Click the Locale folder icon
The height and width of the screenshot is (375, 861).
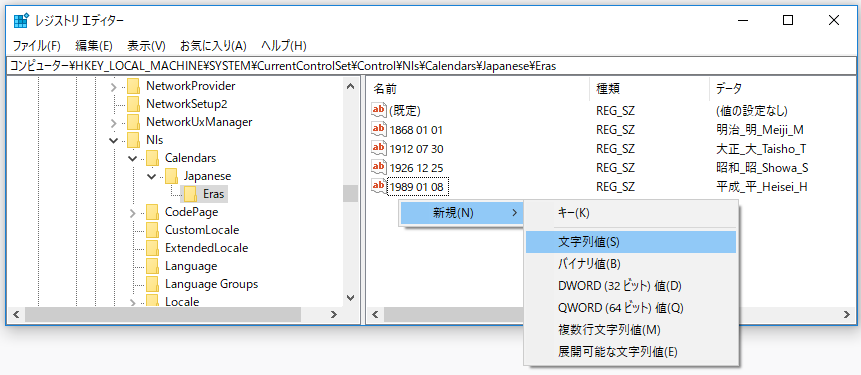coord(152,301)
